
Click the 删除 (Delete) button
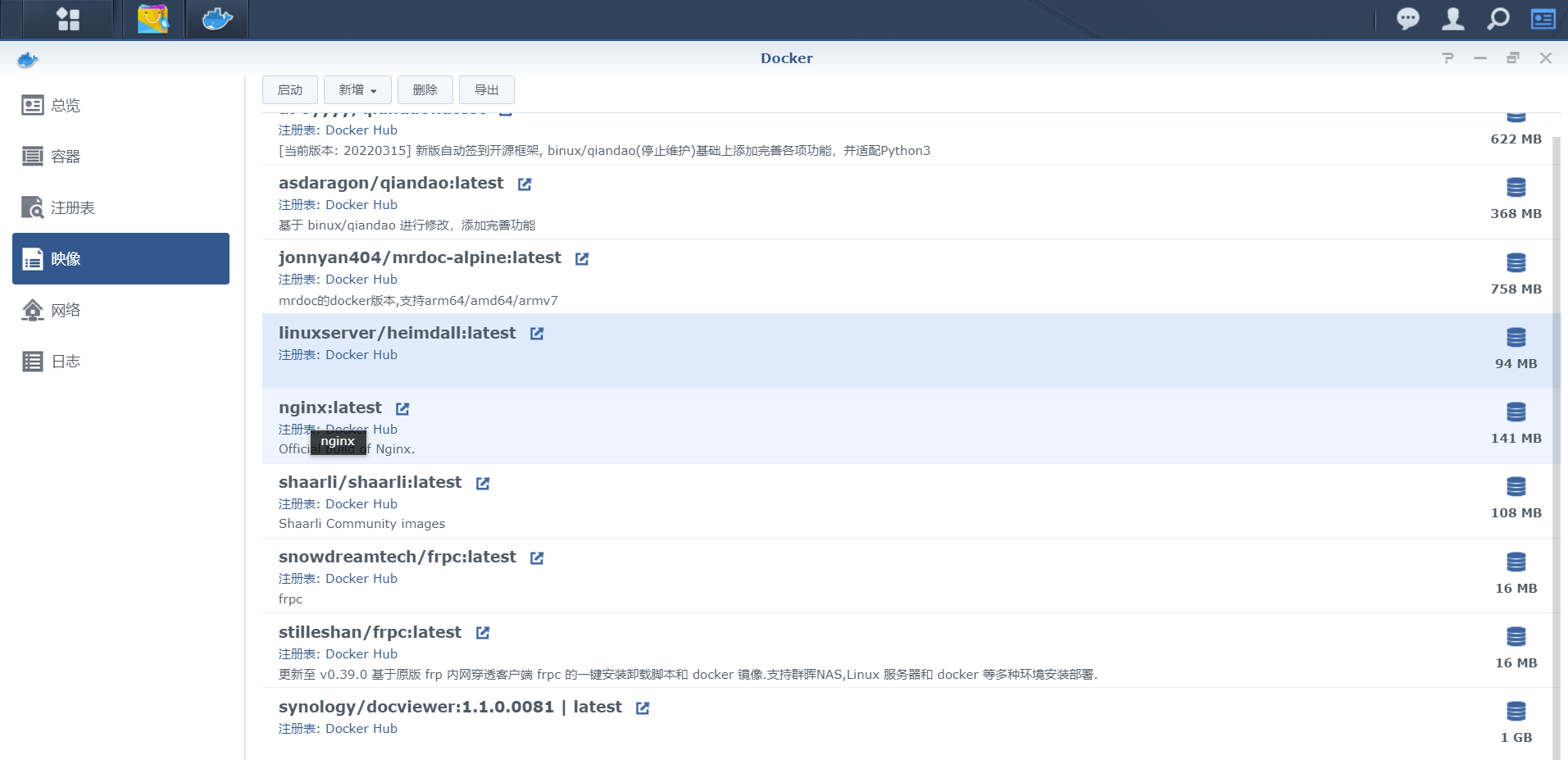[x=425, y=89]
